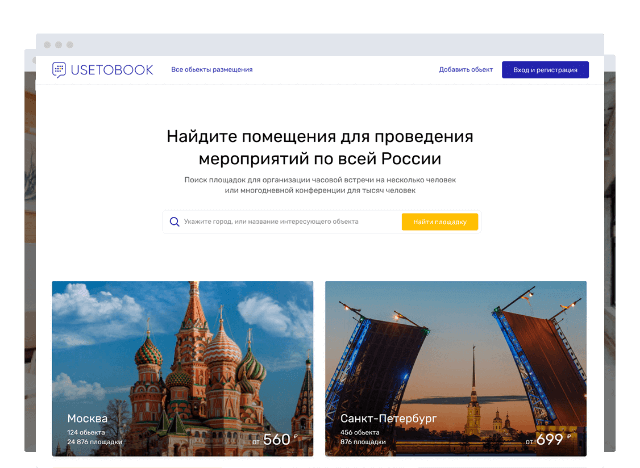Open the Санкт-Петербург city card
640x468 pixels.
tap(456, 368)
